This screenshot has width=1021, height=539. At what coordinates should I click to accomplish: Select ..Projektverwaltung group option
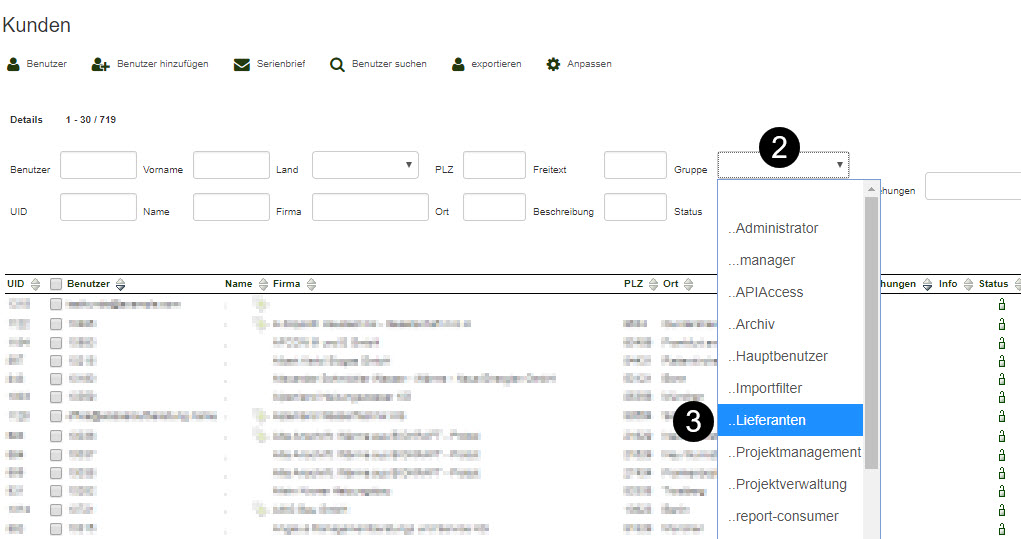[790, 484]
